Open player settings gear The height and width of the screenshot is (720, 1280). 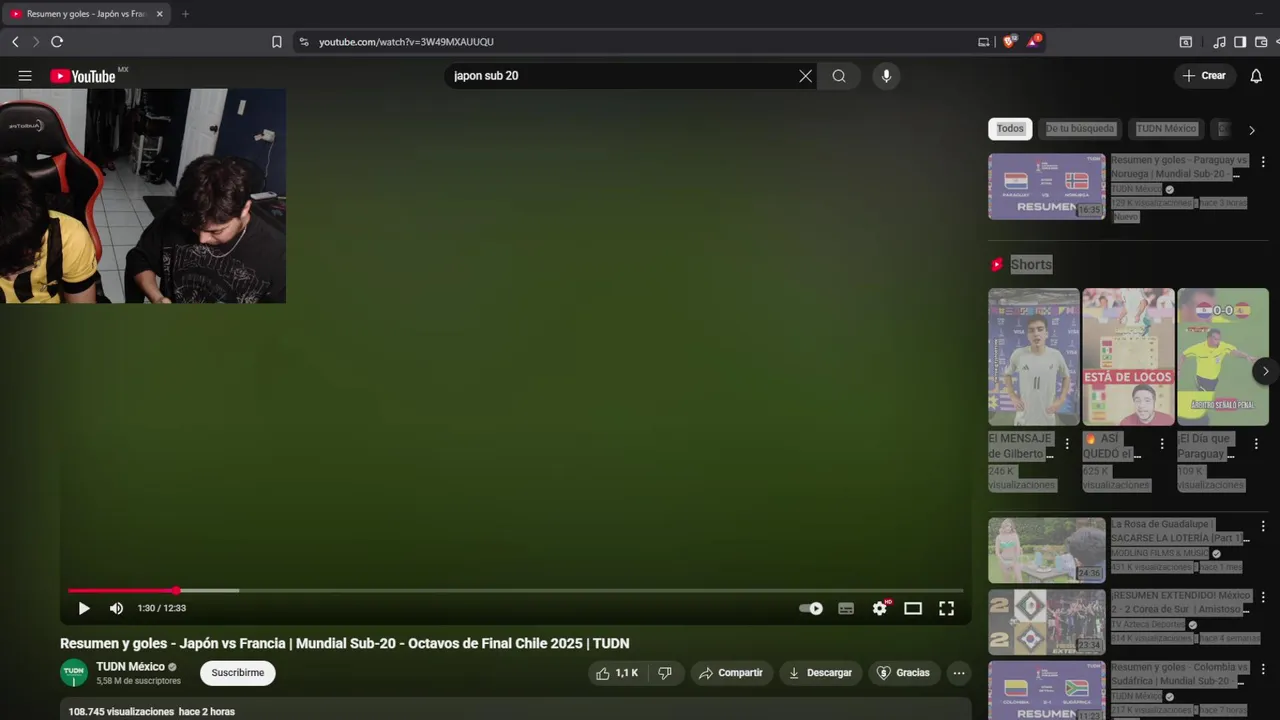[x=880, y=608]
